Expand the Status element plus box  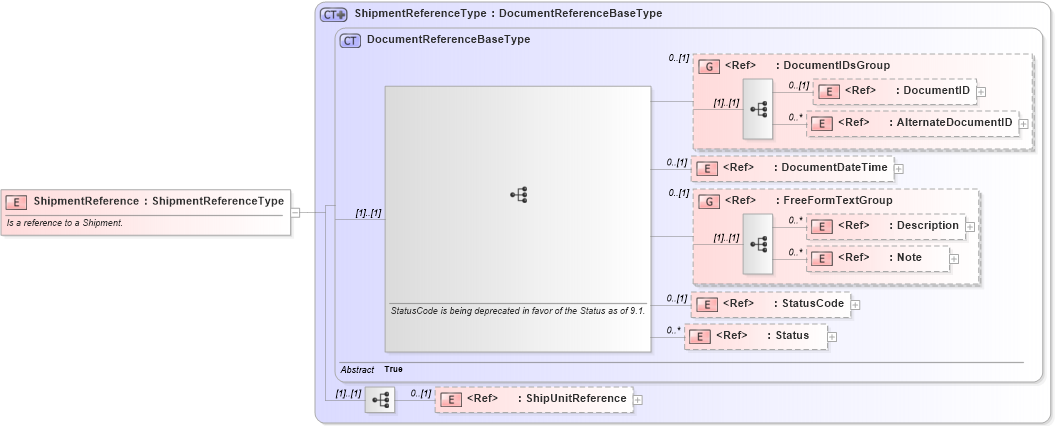(832, 336)
